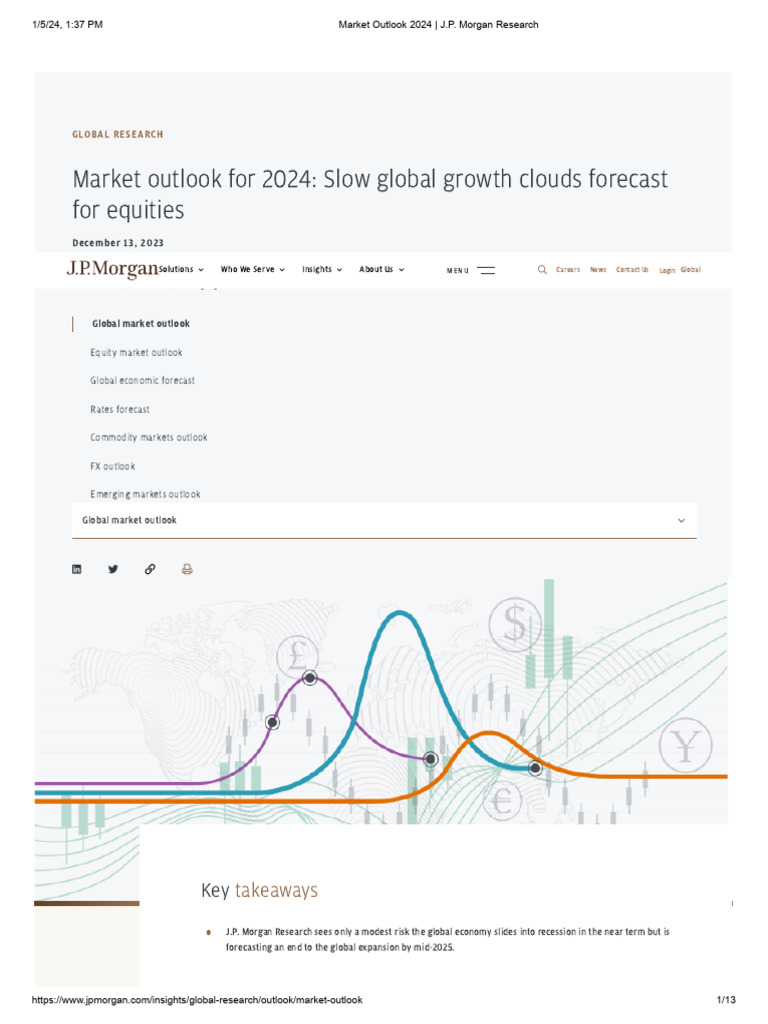This screenshot has height=1024, width=768.
Task: Select Commodity markets outlook section
Action: (x=149, y=437)
